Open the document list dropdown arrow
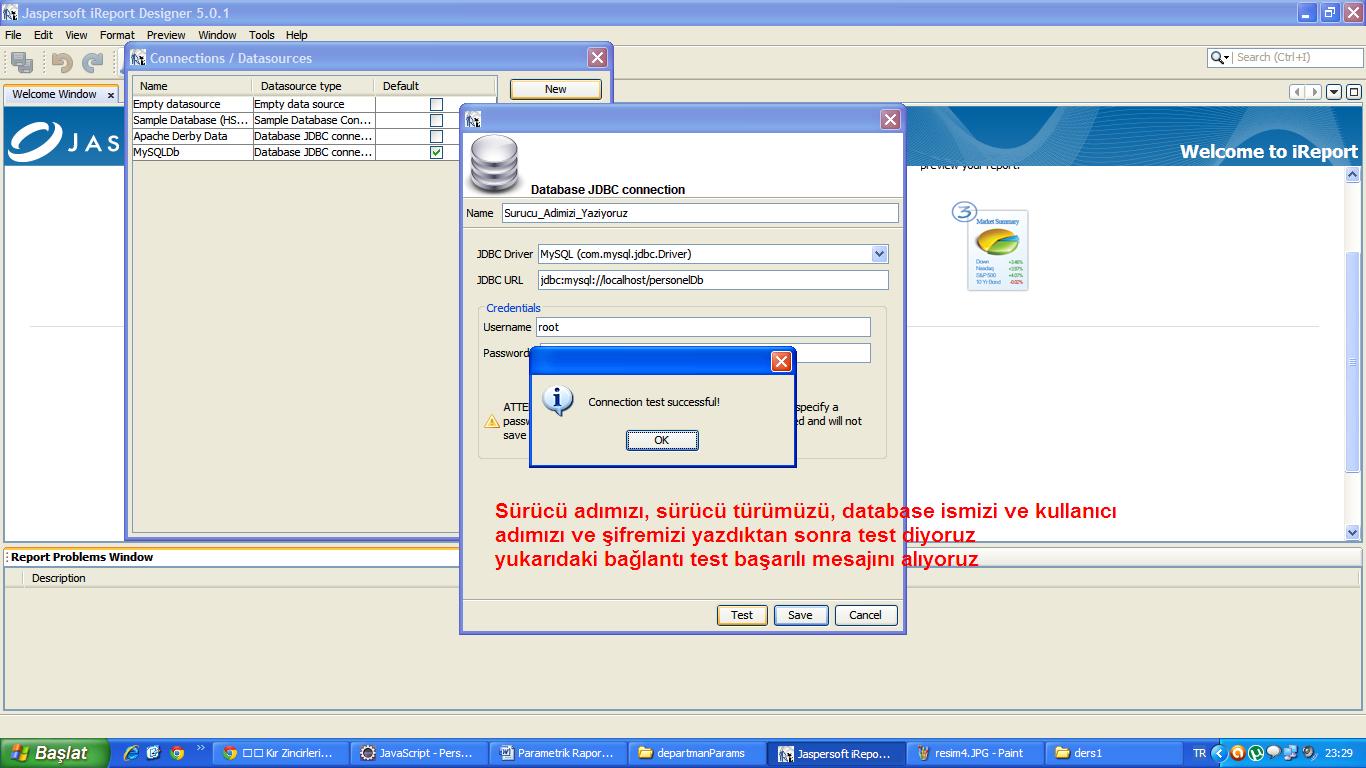 click(x=1334, y=92)
